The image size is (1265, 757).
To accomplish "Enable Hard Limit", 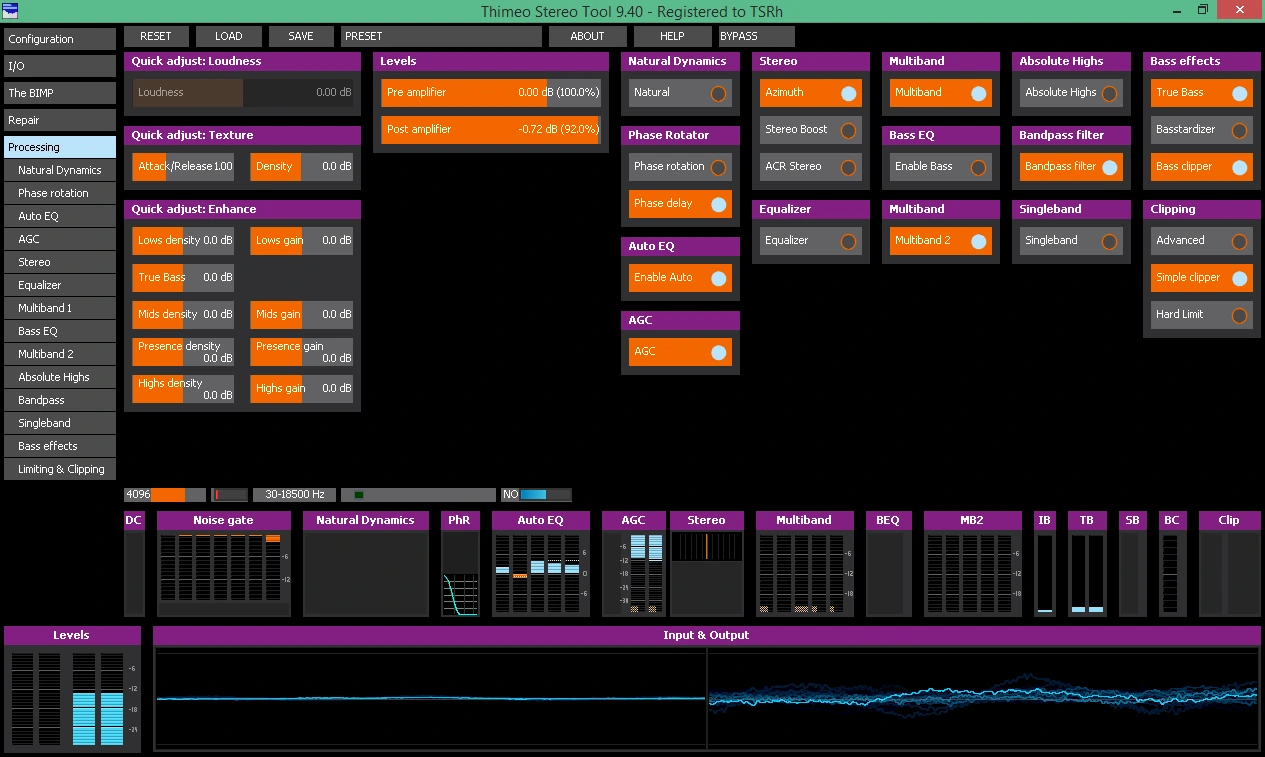I will pyautogui.click(x=1201, y=314).
